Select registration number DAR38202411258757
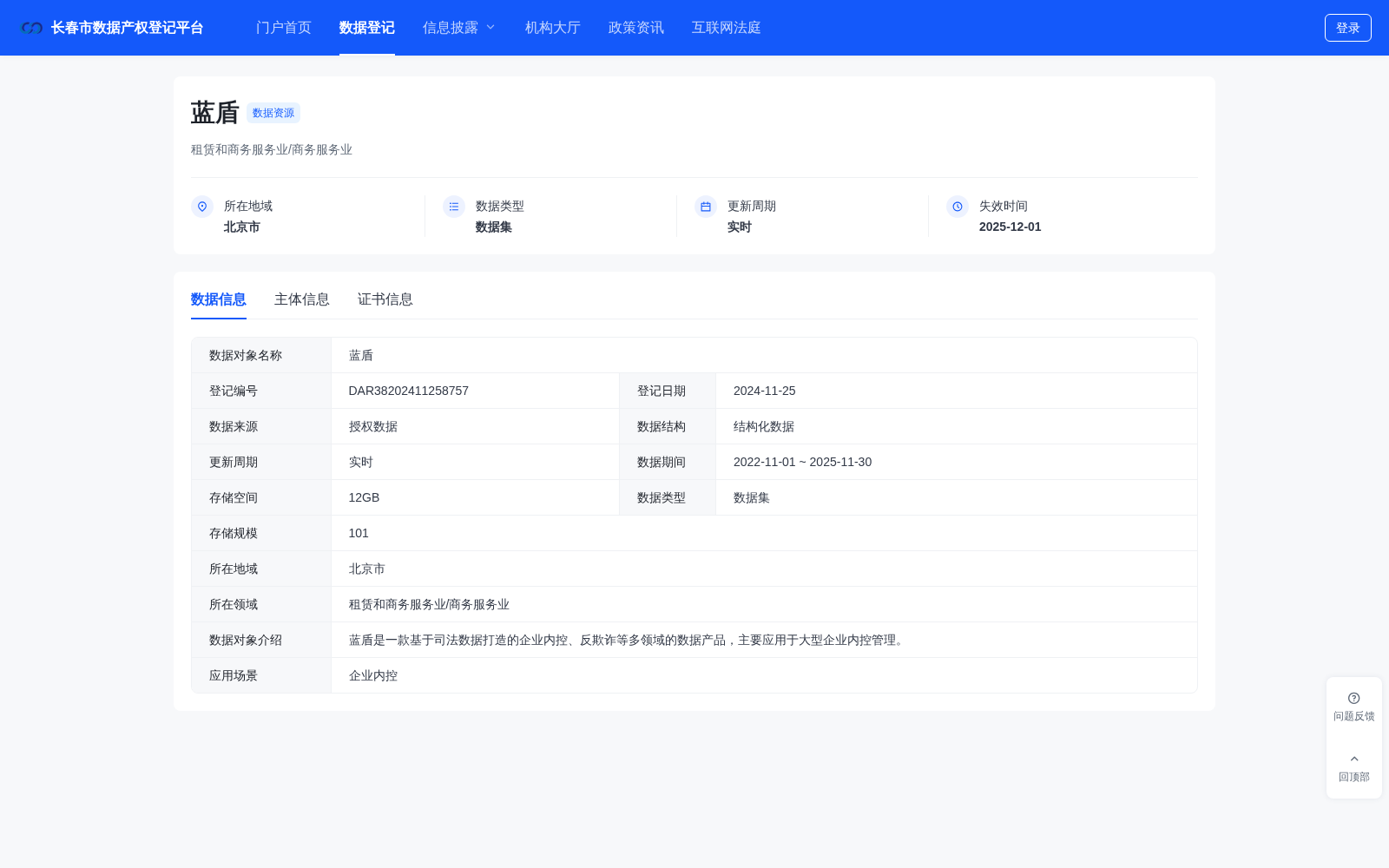Screen dimensions: 1389x868 [409, 391]
